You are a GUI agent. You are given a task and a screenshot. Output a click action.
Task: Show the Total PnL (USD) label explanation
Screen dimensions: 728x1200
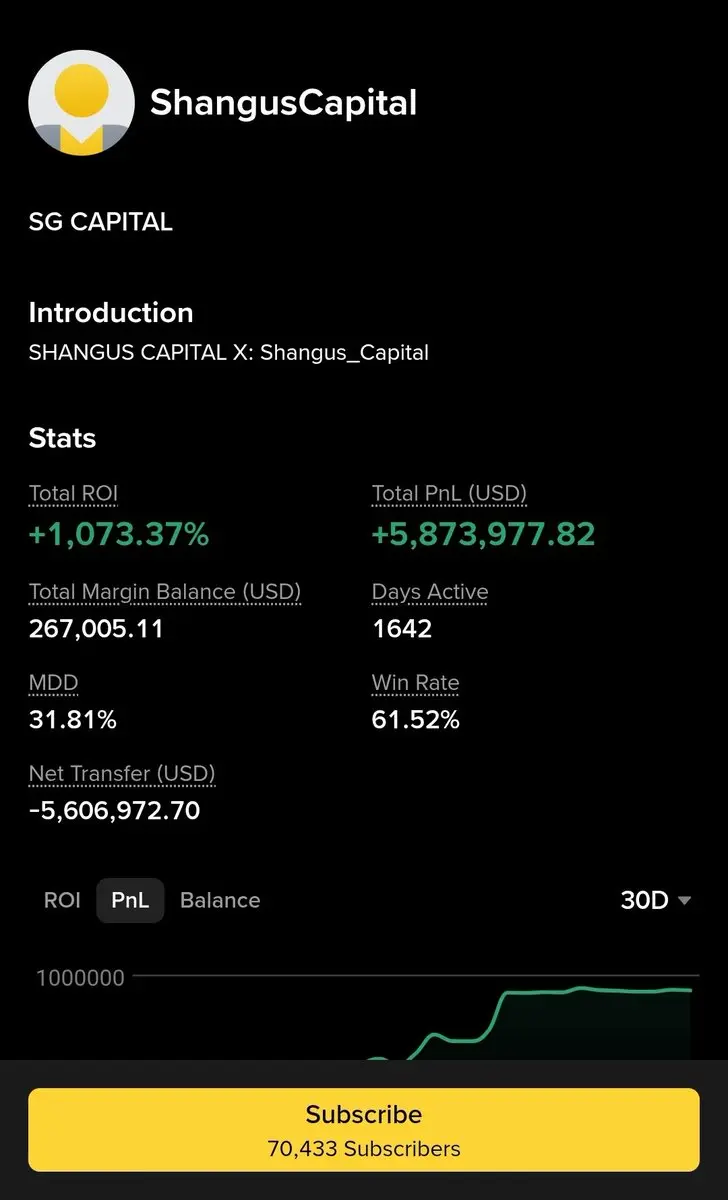coord(449,493)
